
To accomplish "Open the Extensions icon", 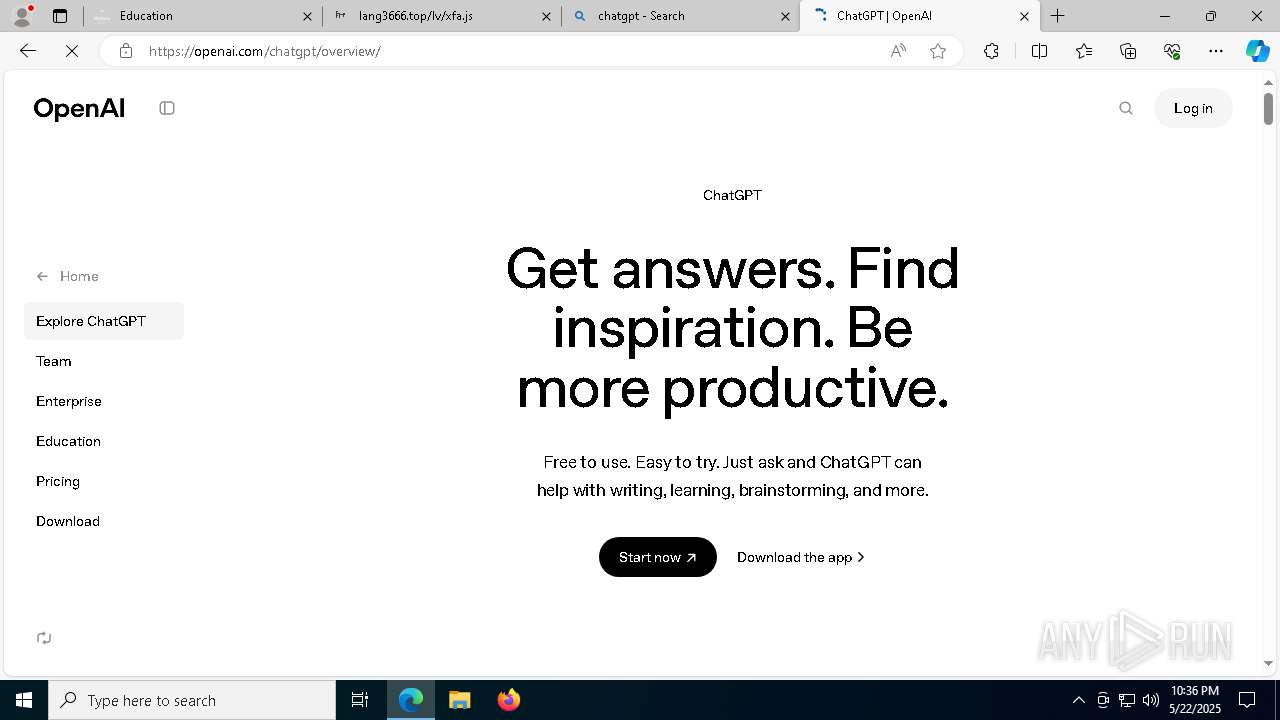I will coord(991,51).
